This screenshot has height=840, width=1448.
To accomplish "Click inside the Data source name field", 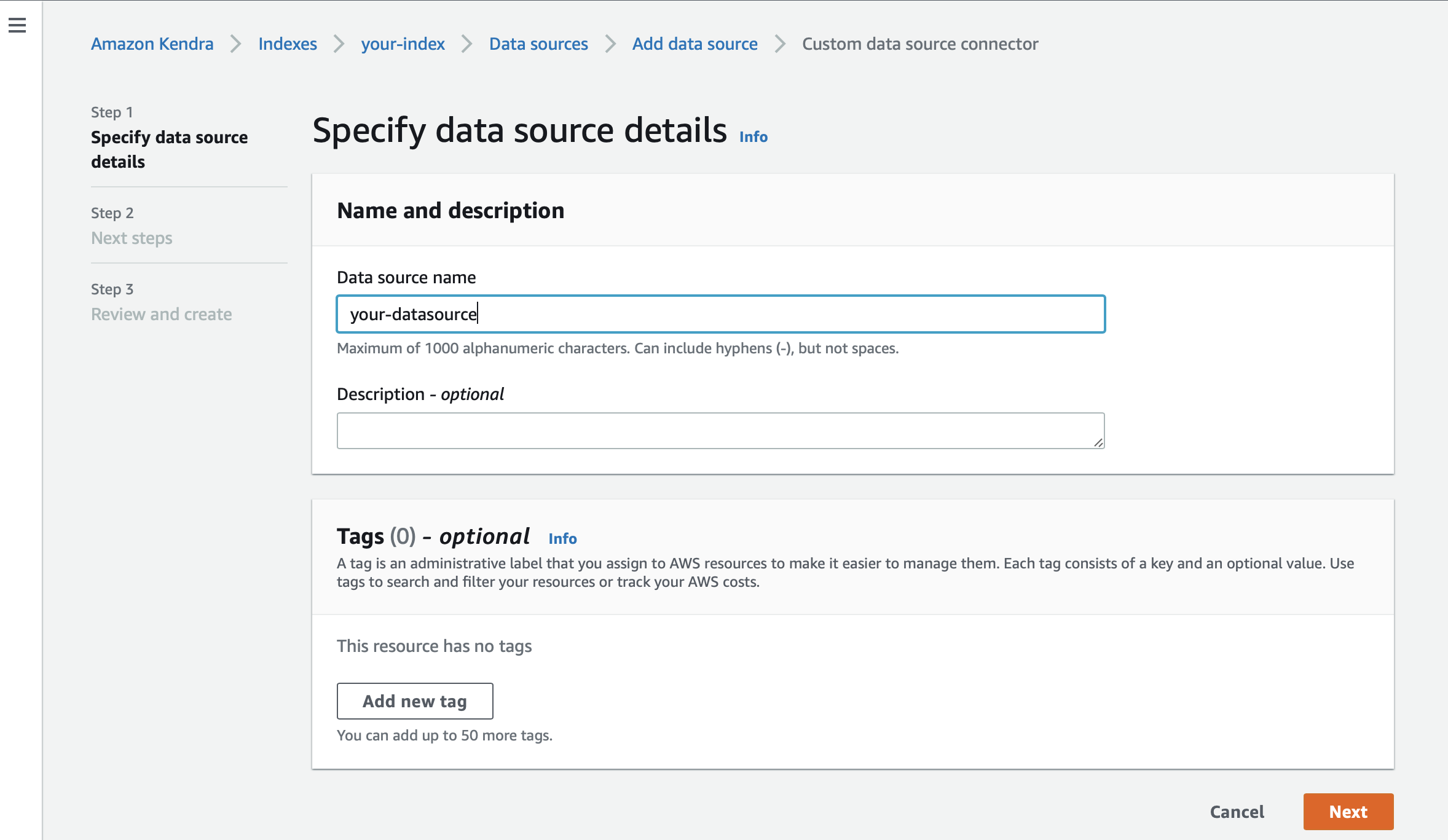I will click(x=719, y=314).
